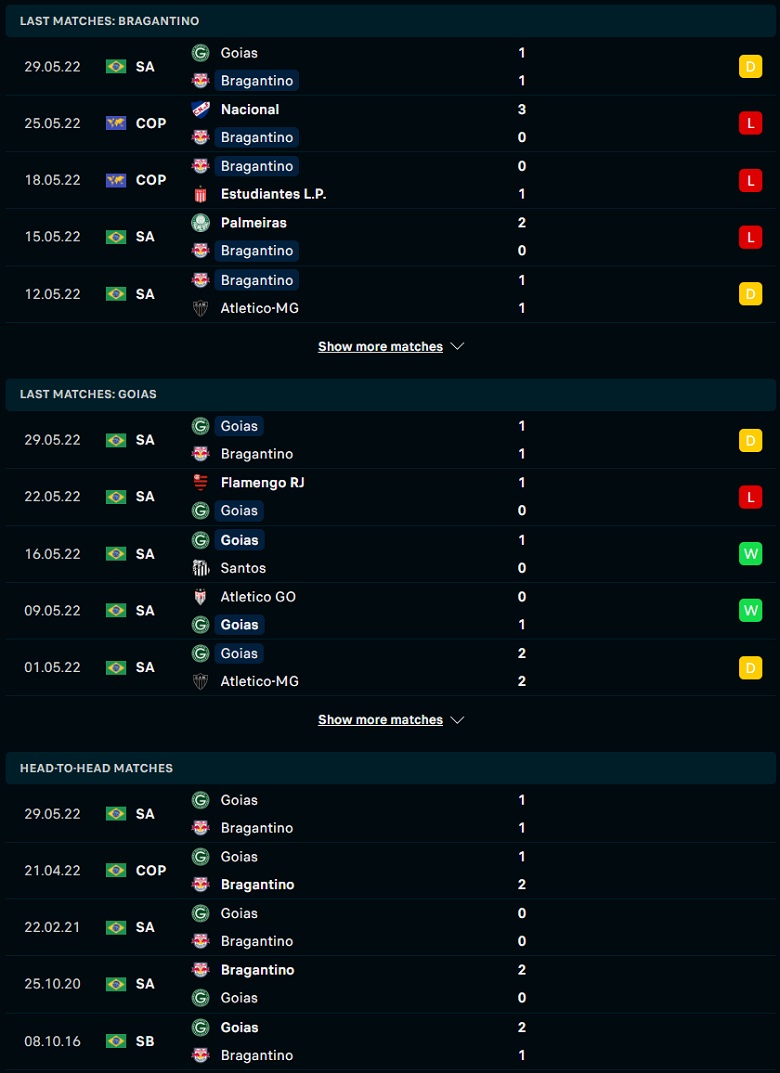Click the Atletico GO team crest icon
The height and width of the screenshot is (1073, 780).
click(200, 597)
